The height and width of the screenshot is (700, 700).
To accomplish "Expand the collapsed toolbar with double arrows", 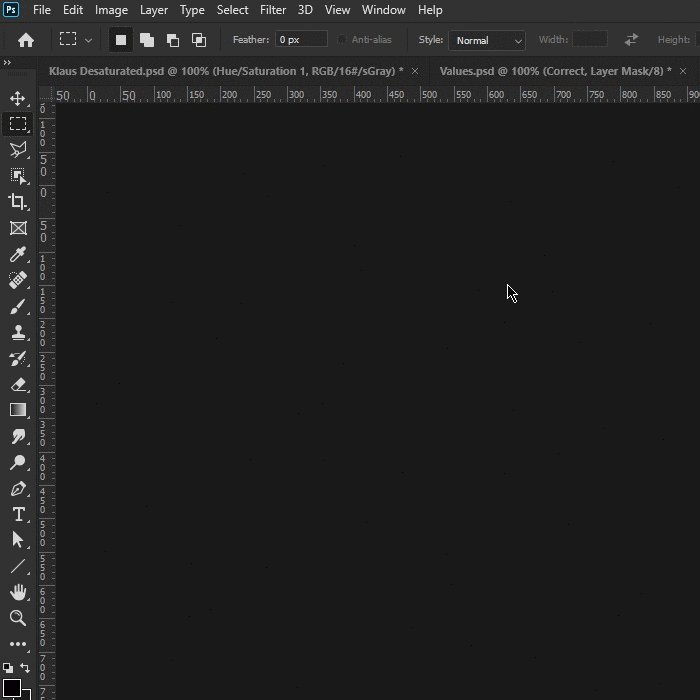I will [x=7, y=62].
